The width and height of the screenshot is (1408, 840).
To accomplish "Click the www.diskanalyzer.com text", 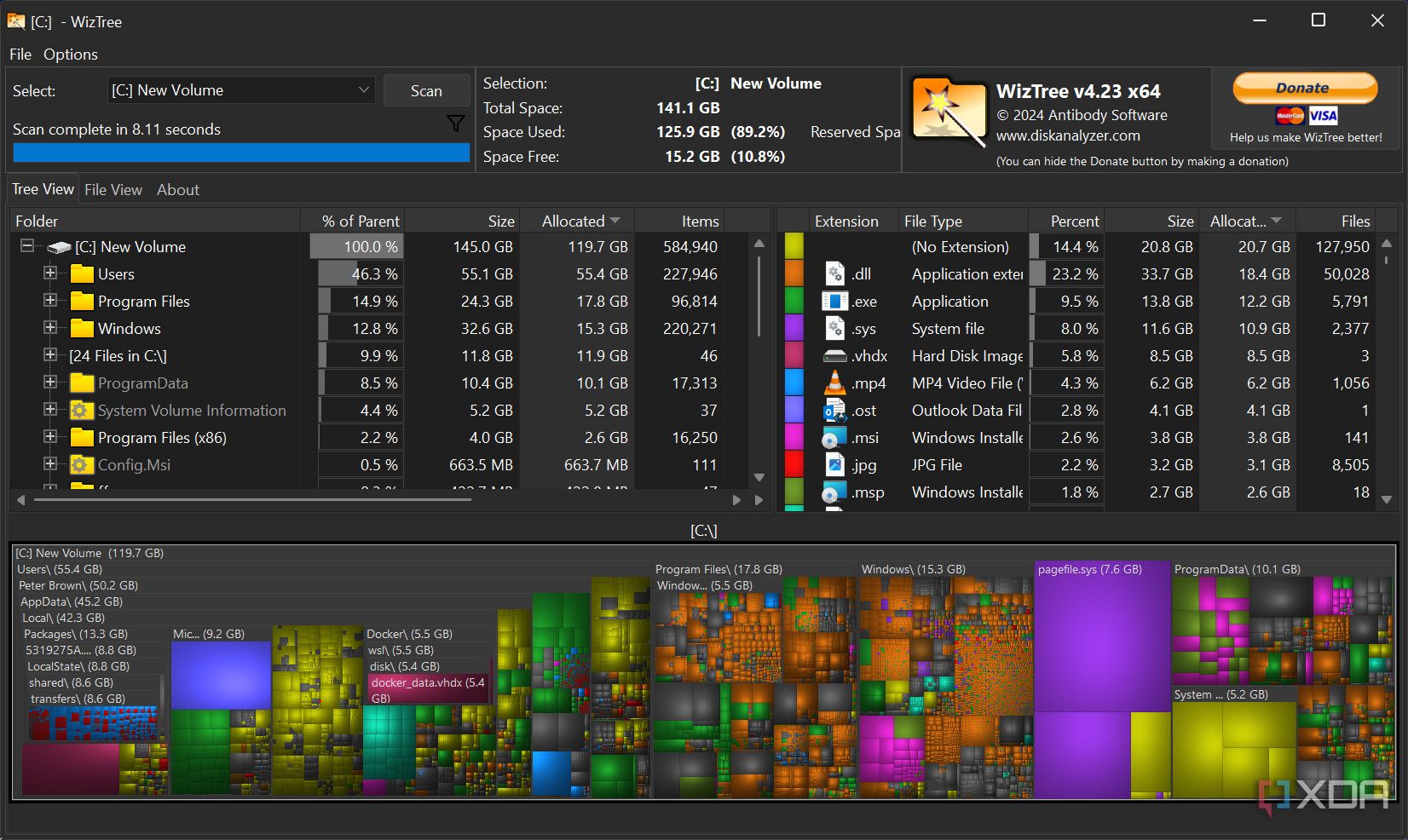I will 1068,135.
